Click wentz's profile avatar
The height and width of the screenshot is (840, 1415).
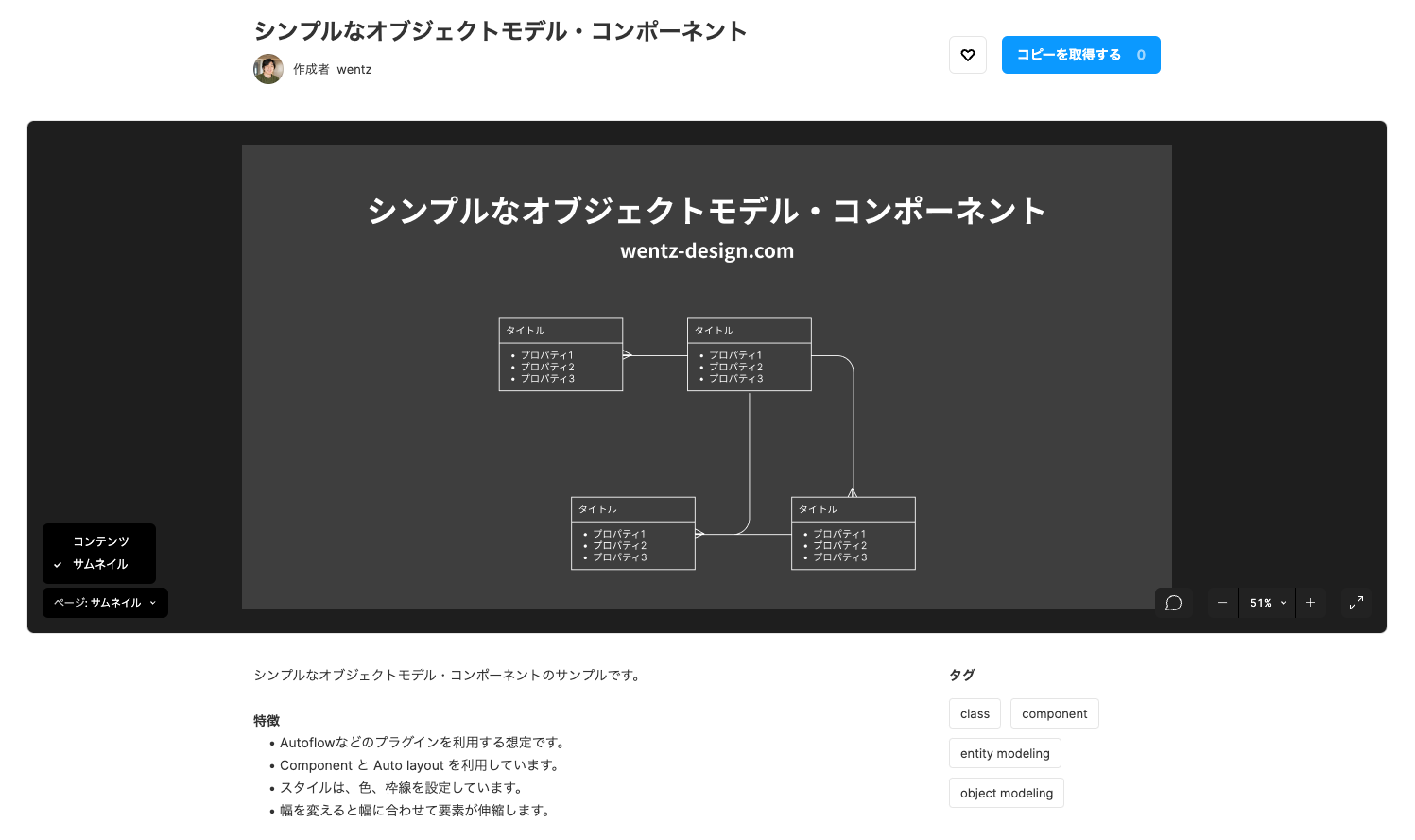point(268,68)
